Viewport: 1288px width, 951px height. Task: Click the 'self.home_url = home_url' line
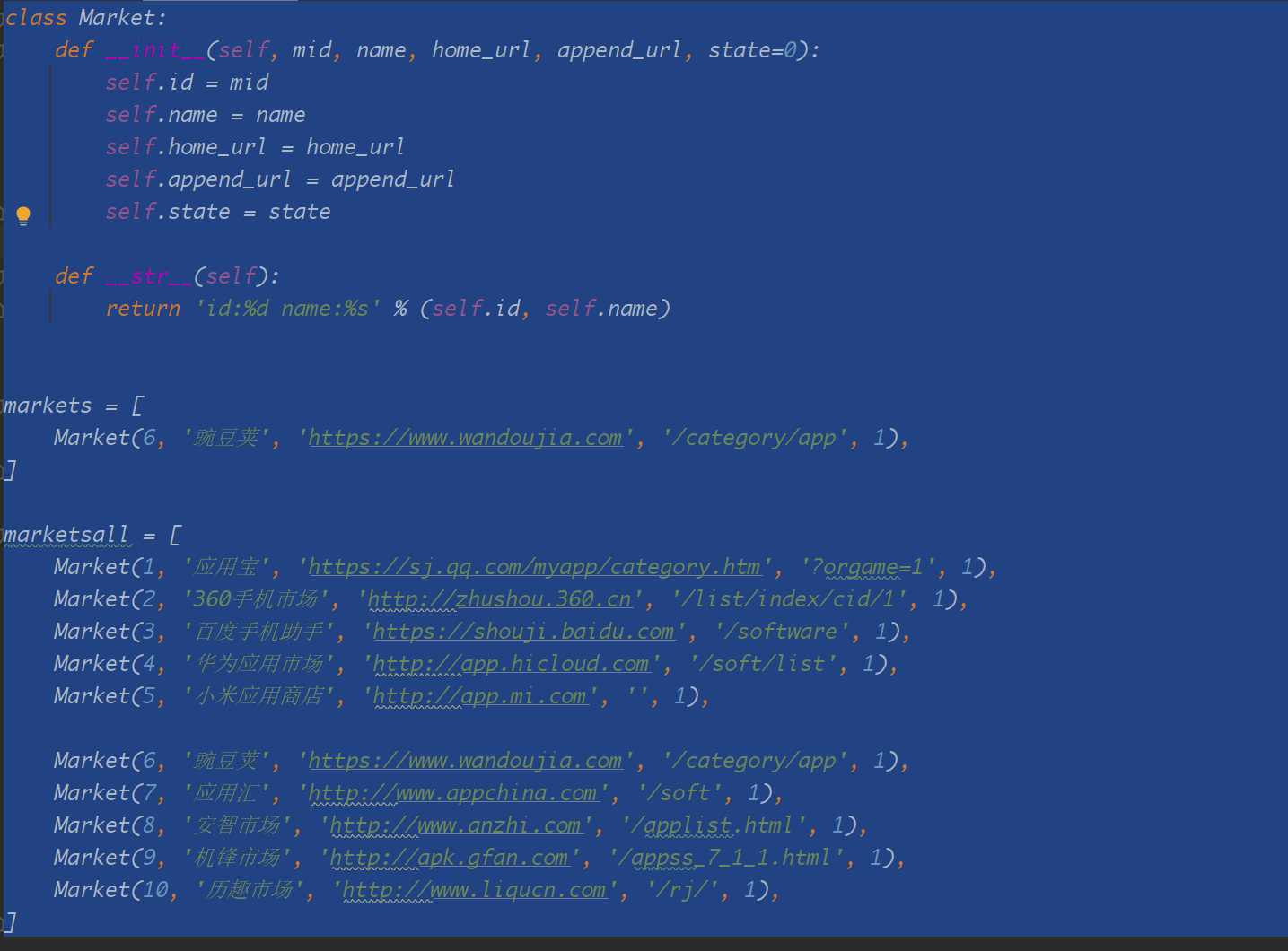pos(255,147)
